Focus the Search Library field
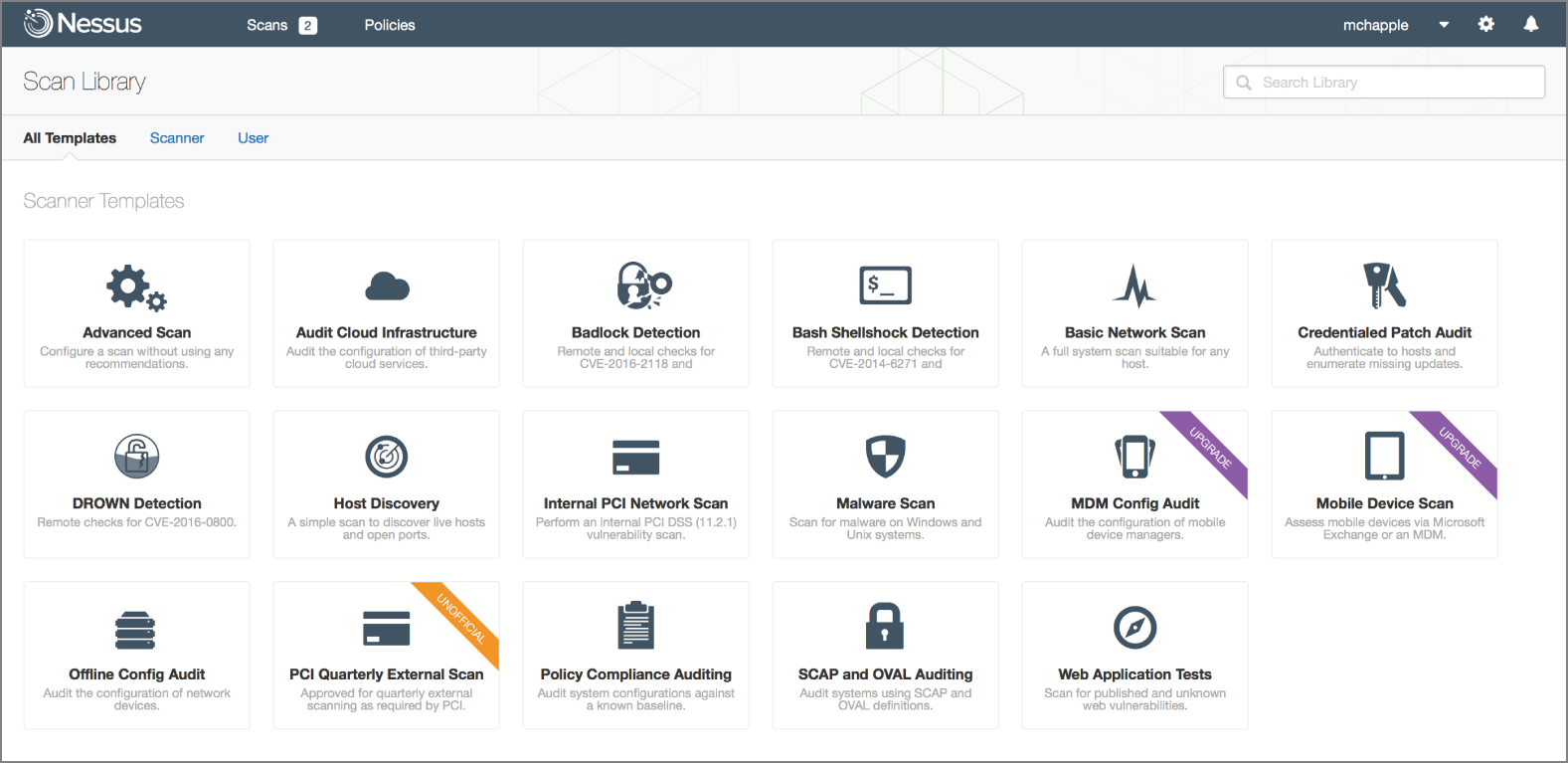The image size is (1568, 763). tap(1384, 83)
